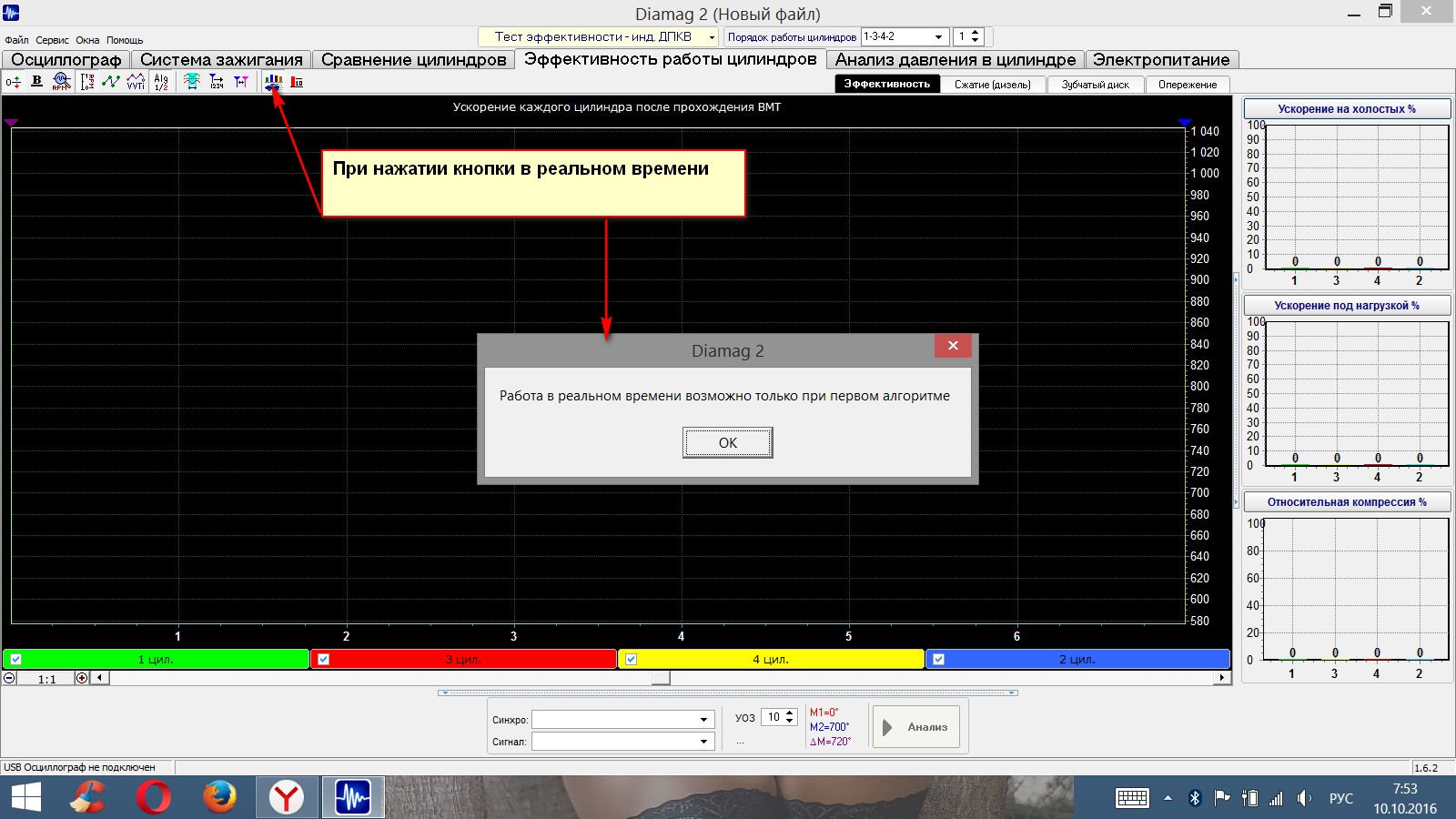Click the Относительная компрессия % header
The height and width of the screenshot is (819, 1456).
coord(1347,502)
